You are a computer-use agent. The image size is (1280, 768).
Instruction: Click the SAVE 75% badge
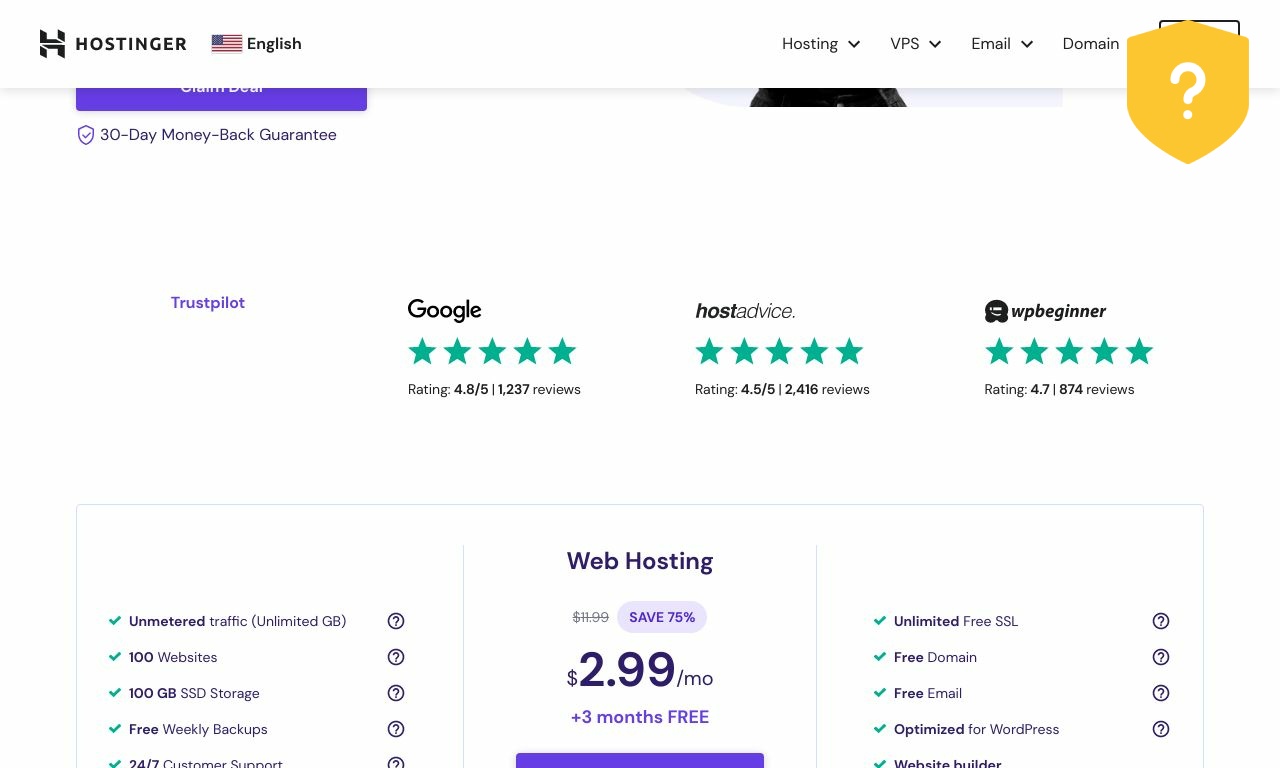point(662,617)
